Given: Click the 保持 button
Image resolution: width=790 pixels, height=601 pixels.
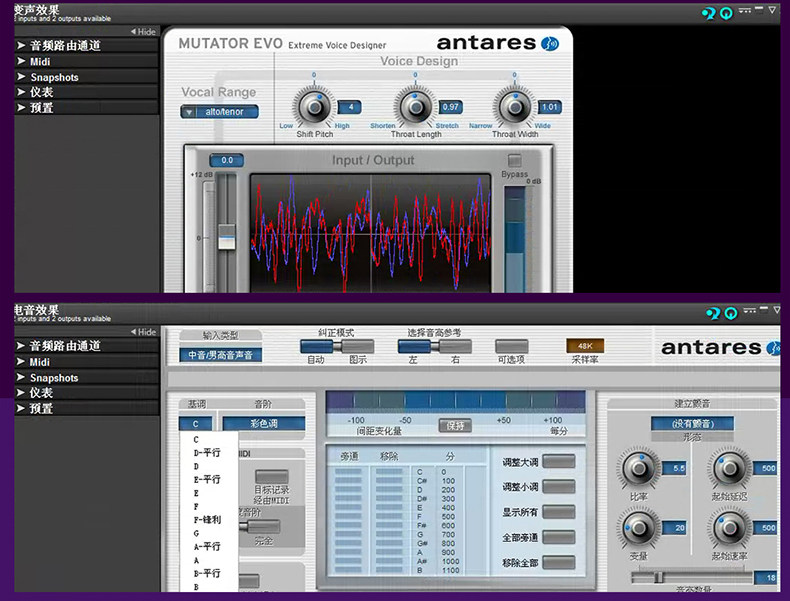Looking at the screenshot, I should pos(455,426).
